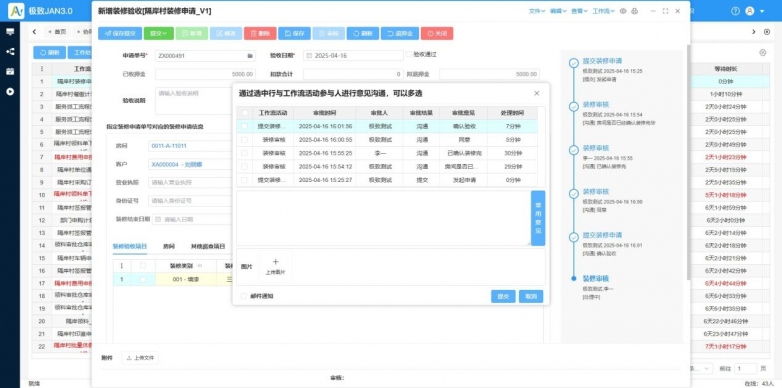Check the row with 确认验收 opinion
782x388 pixels.
coord(244,127)
